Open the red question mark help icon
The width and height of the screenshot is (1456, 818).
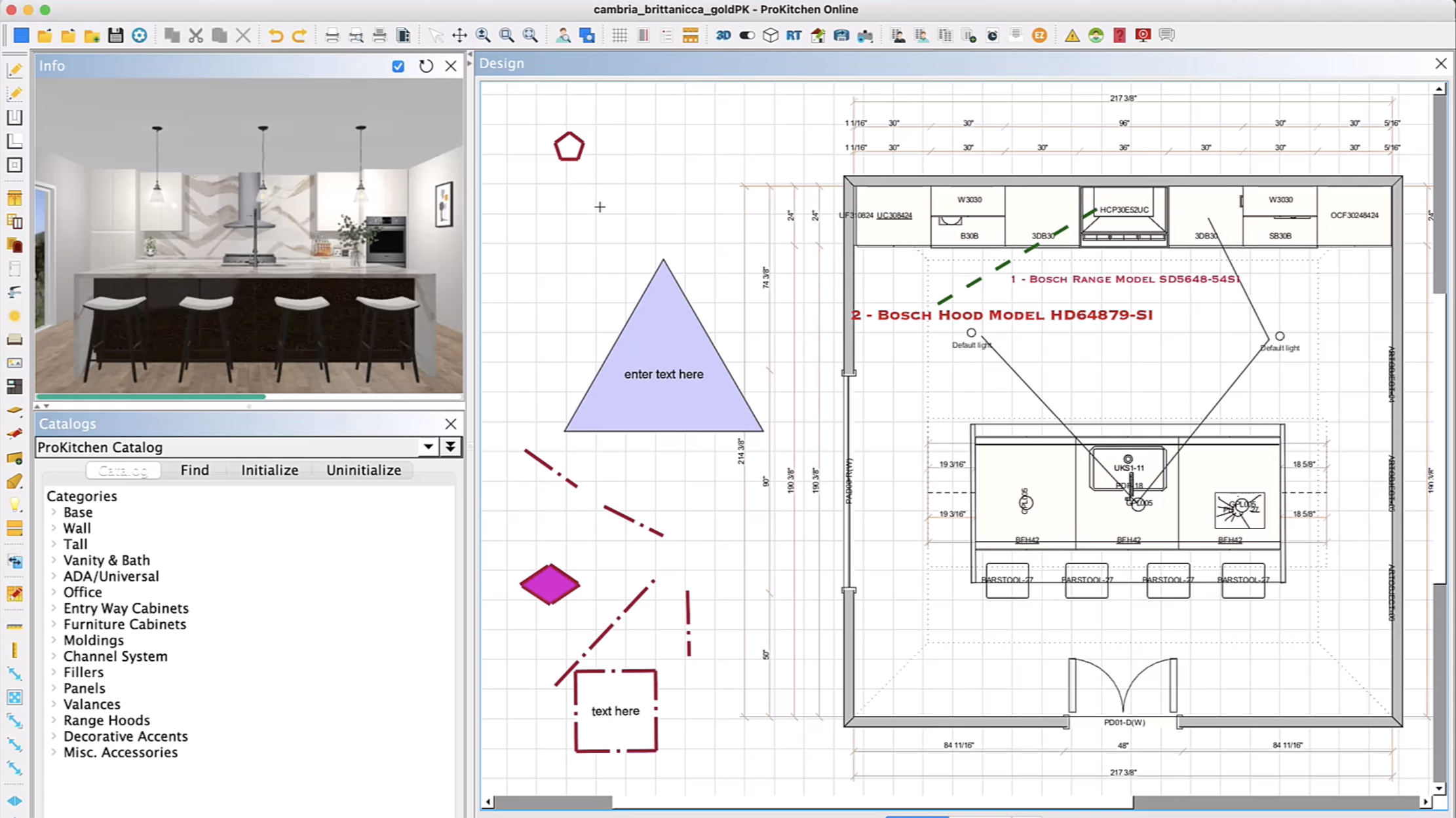(x=1119, y=35)
